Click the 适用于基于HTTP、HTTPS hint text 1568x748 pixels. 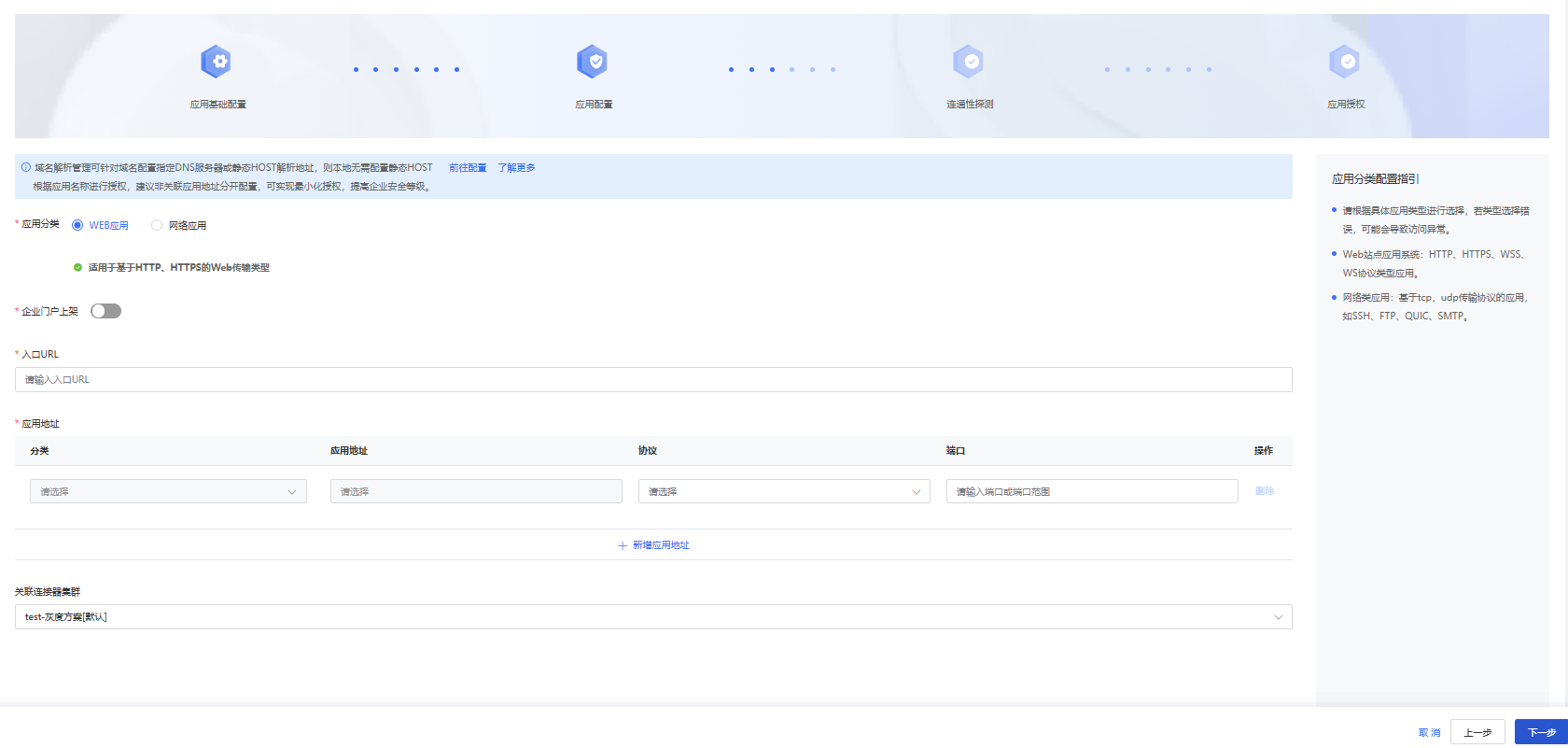coord(179,267)
